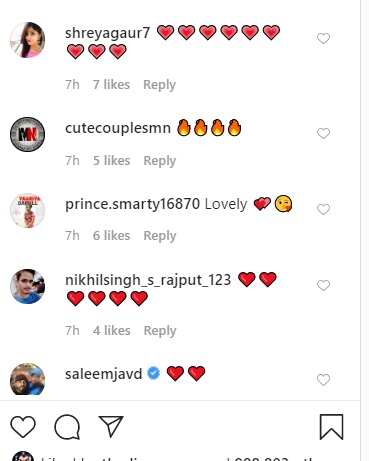The width and height of the screenshot is (369, 461).
Task: Open cutecouplesmn's profile avatar
Action: pos(27,134)
